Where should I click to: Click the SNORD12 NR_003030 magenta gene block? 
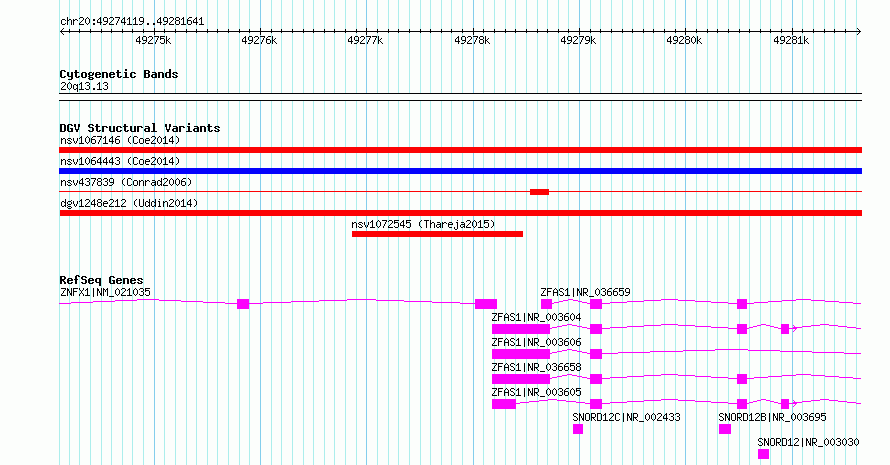point(763,454)
